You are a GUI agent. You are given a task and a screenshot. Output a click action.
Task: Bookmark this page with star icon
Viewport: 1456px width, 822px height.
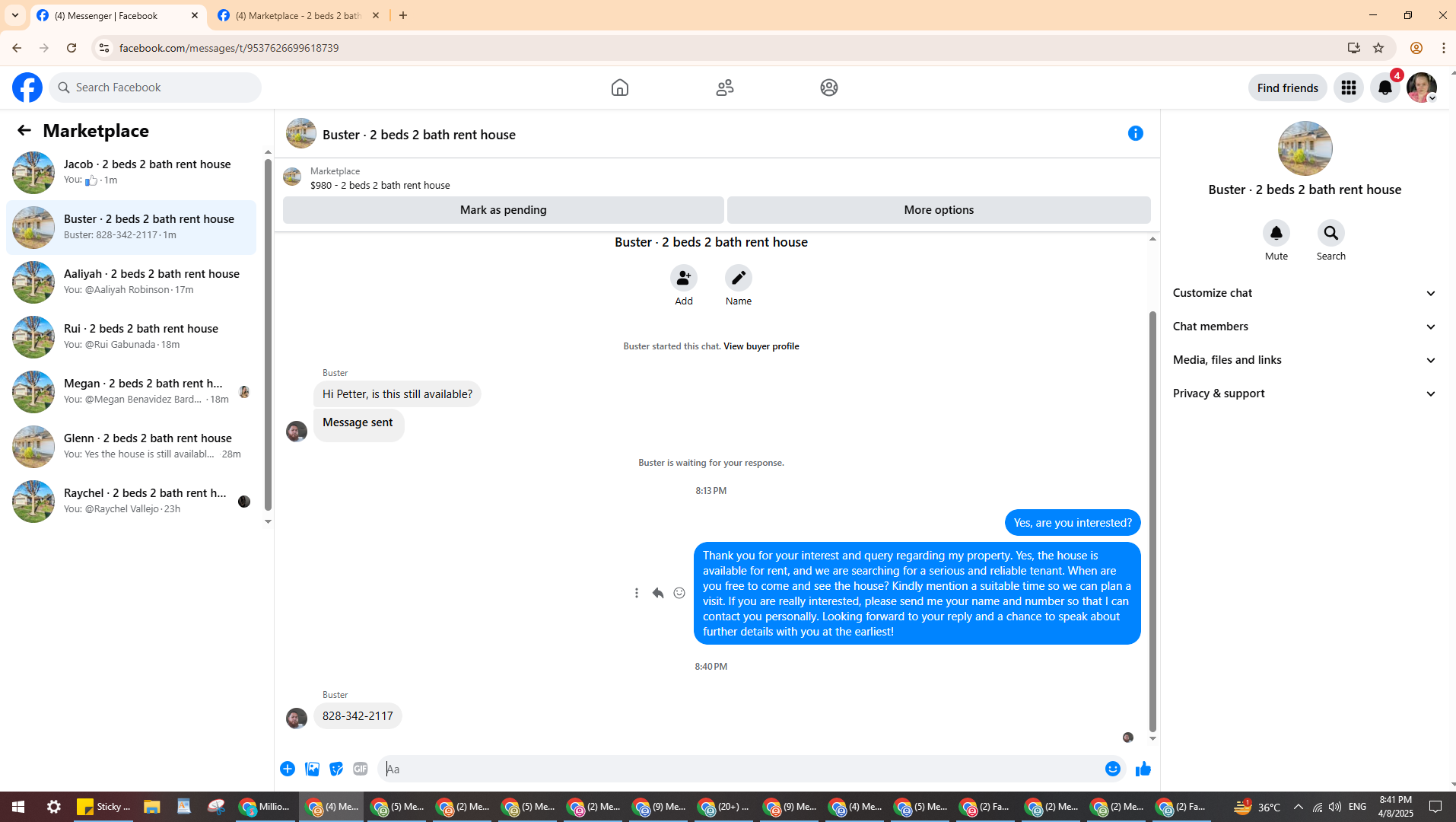1378,48
